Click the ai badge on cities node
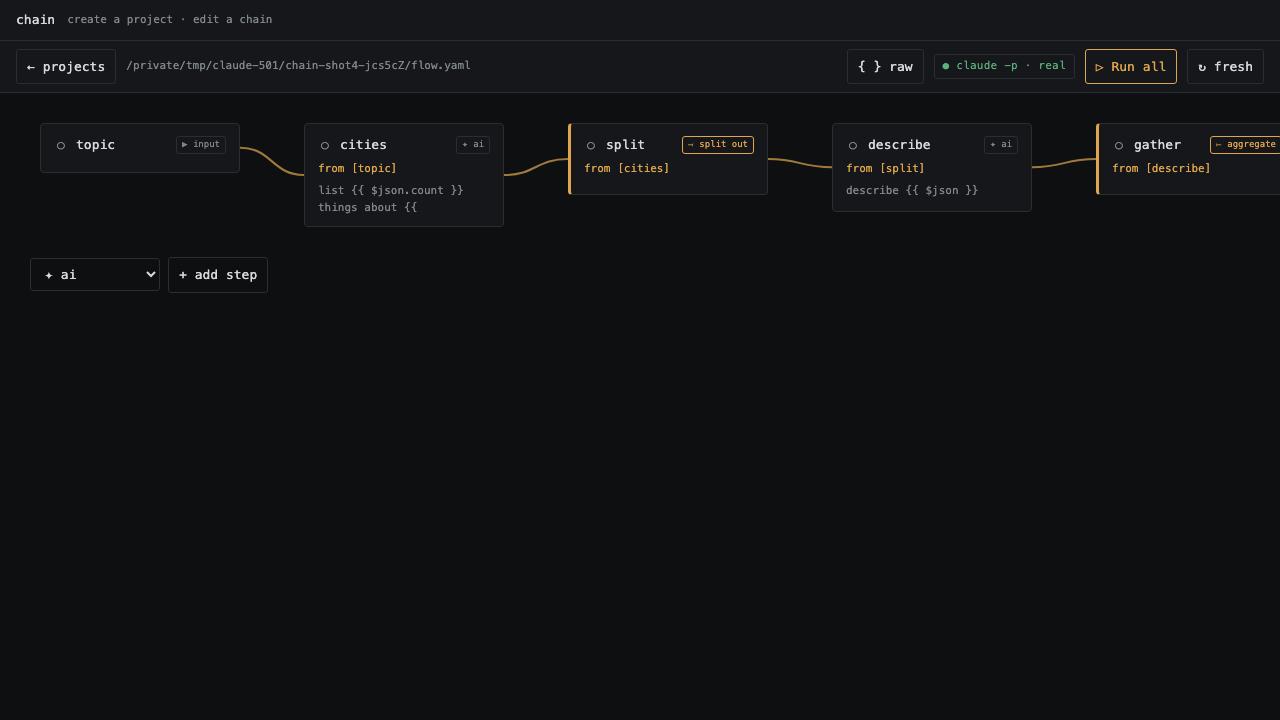This screenshot has width=1280, height=720. (x=473, y=145)
